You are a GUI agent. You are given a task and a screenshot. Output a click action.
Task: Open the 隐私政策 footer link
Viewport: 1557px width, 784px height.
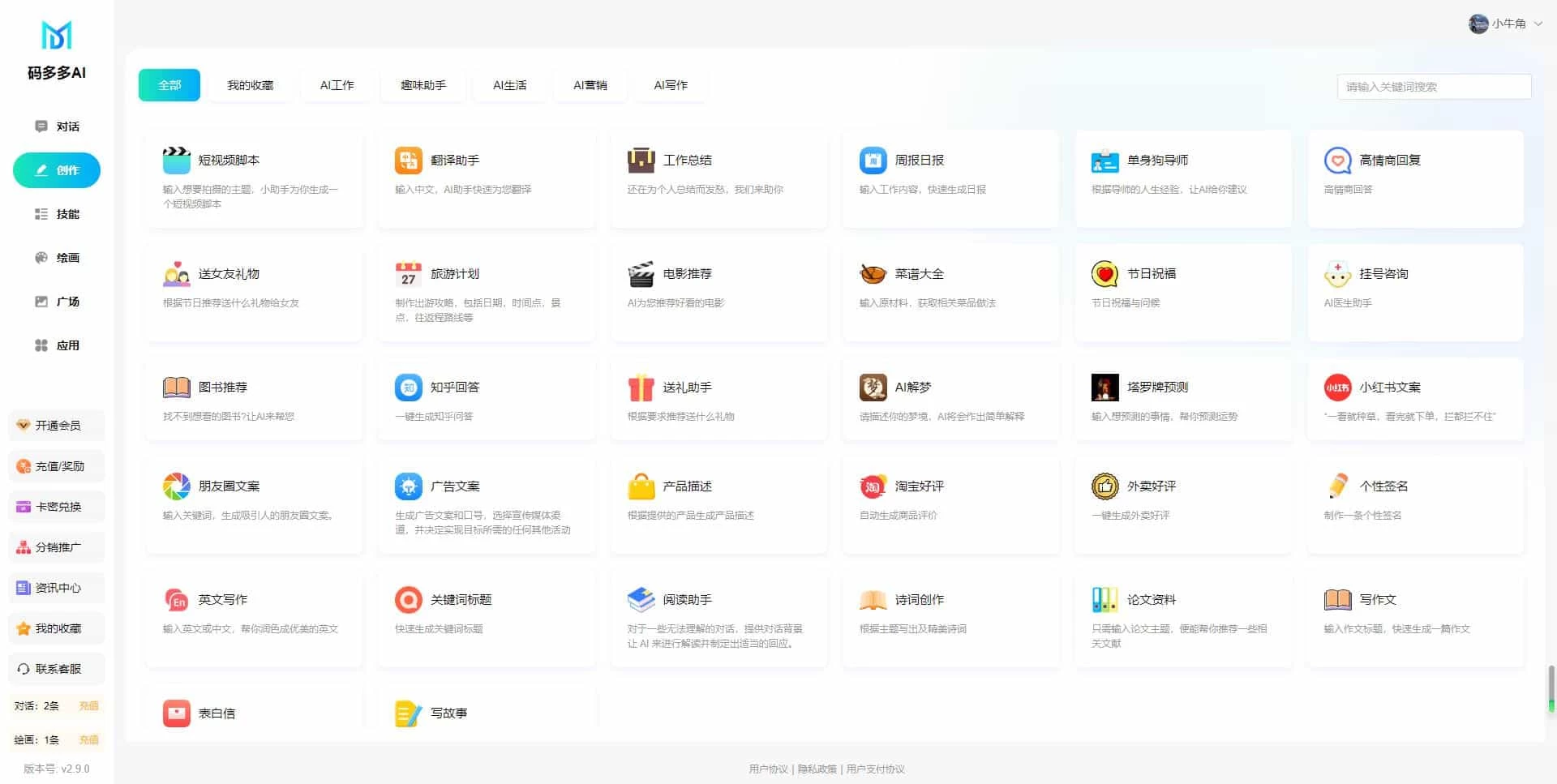(817, 769)
